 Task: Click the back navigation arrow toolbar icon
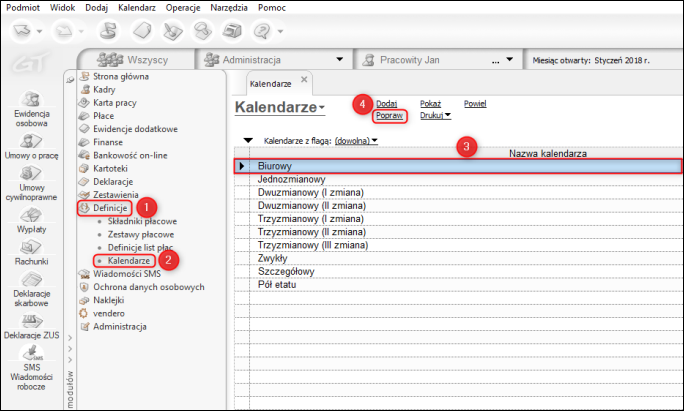click(22, 31)
